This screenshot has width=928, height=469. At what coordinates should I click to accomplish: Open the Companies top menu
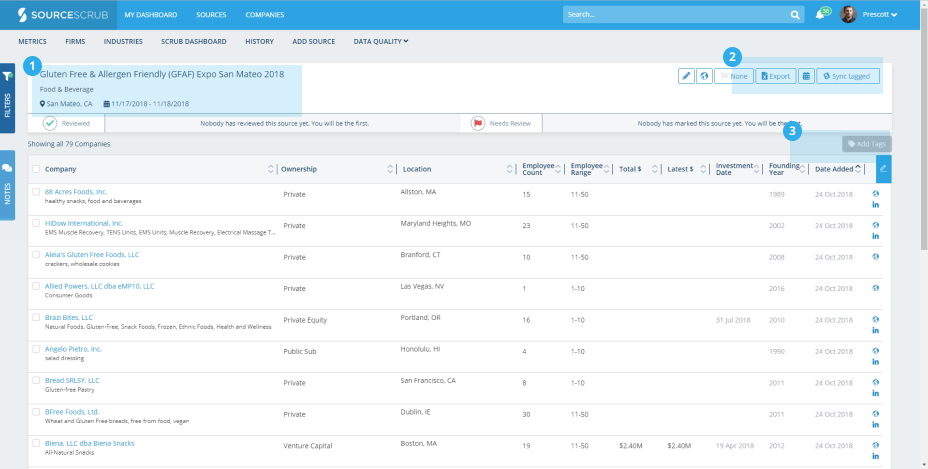pos(265,15)
